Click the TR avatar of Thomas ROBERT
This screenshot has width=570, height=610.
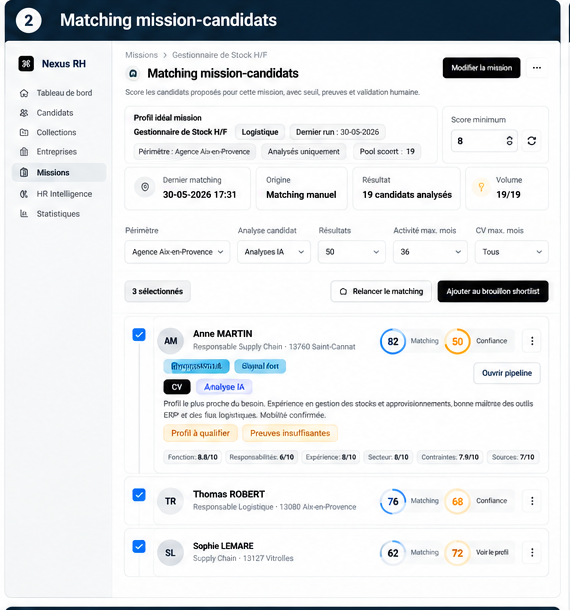click(x=170, y=501)
